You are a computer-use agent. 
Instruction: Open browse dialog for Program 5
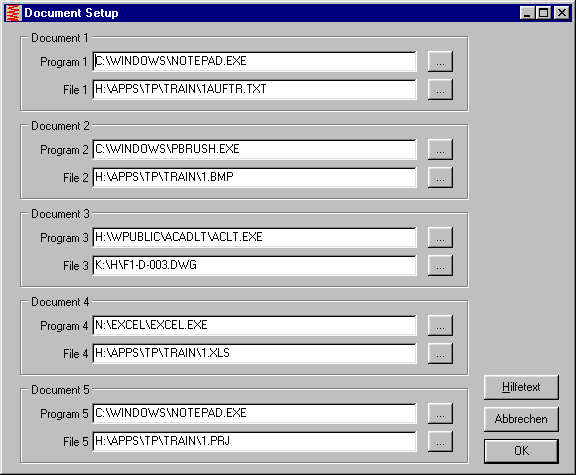point(440,414)
